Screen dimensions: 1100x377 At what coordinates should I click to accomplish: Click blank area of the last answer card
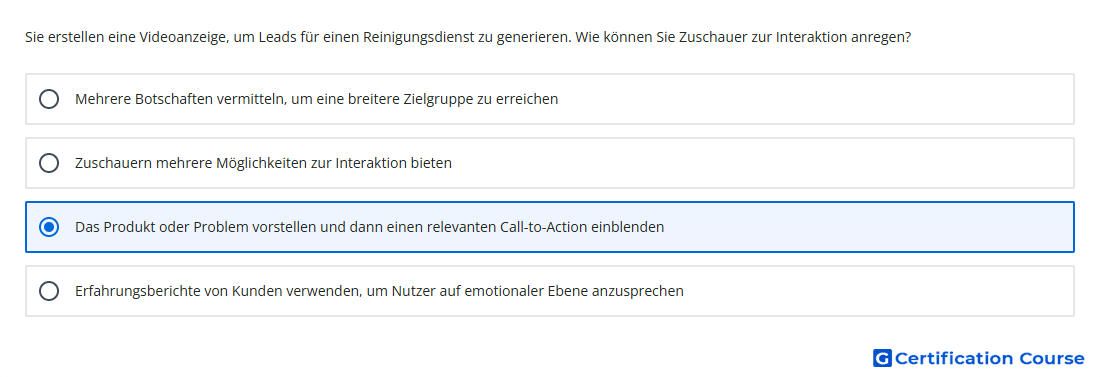pyautogui.click(x=877, y=291)
